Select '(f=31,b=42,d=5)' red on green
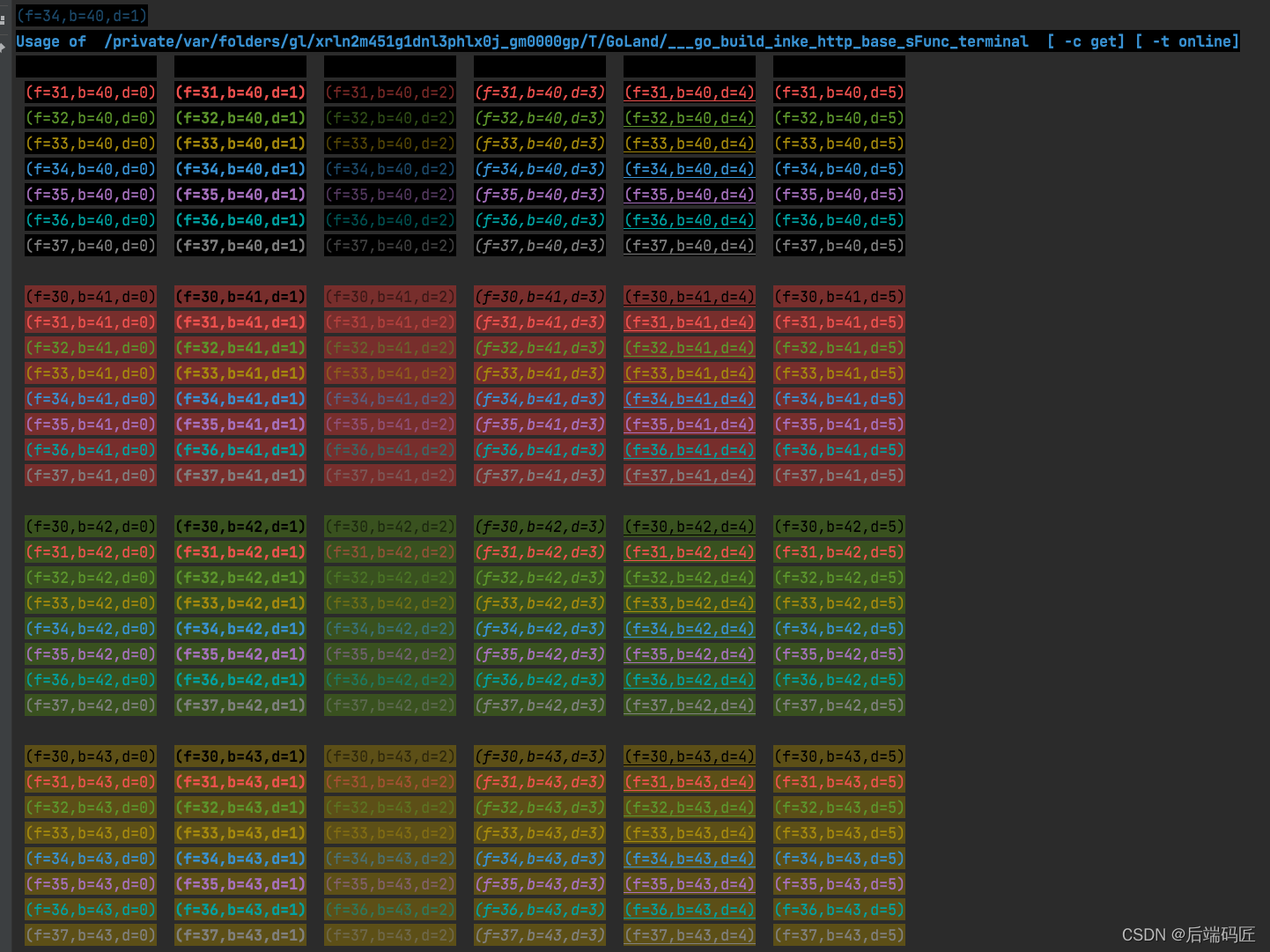Screen dimensions: 1270x952 839,552
